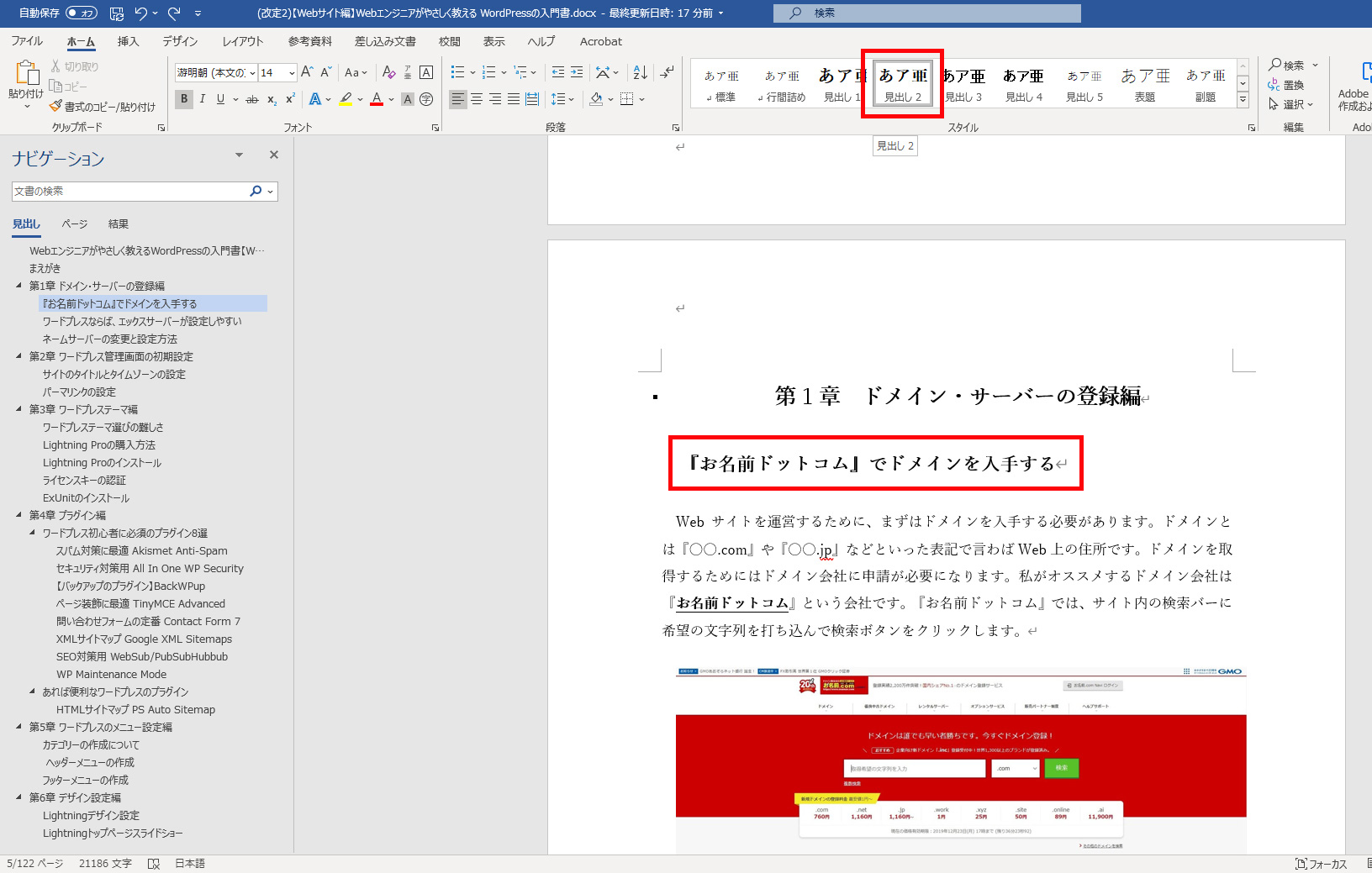
Task: Open the Change Case (Aa) dropdown
Action: (356, 72)
